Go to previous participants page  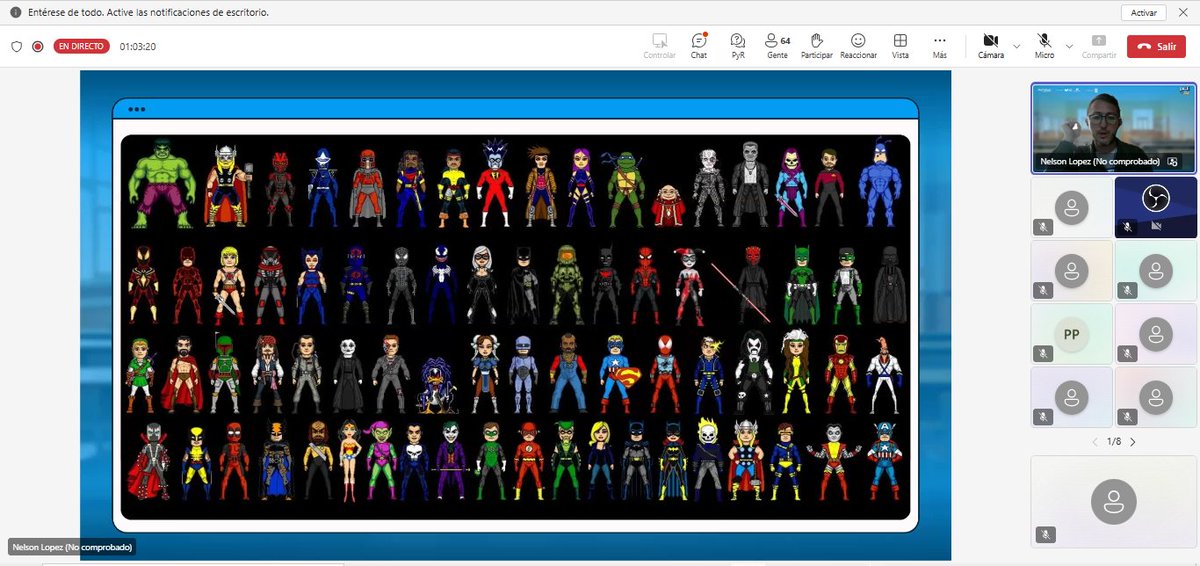pos(1094,441)
